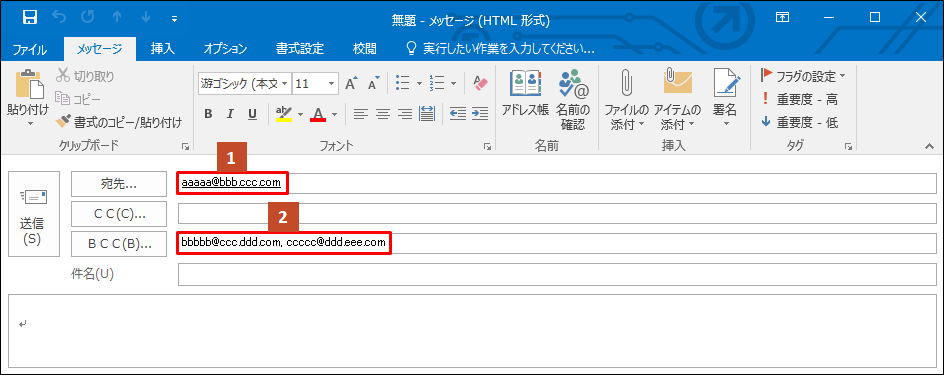Clear all formatting with eraser icon
The height and width of the screenshot is (375, 944).
(480, 83)
